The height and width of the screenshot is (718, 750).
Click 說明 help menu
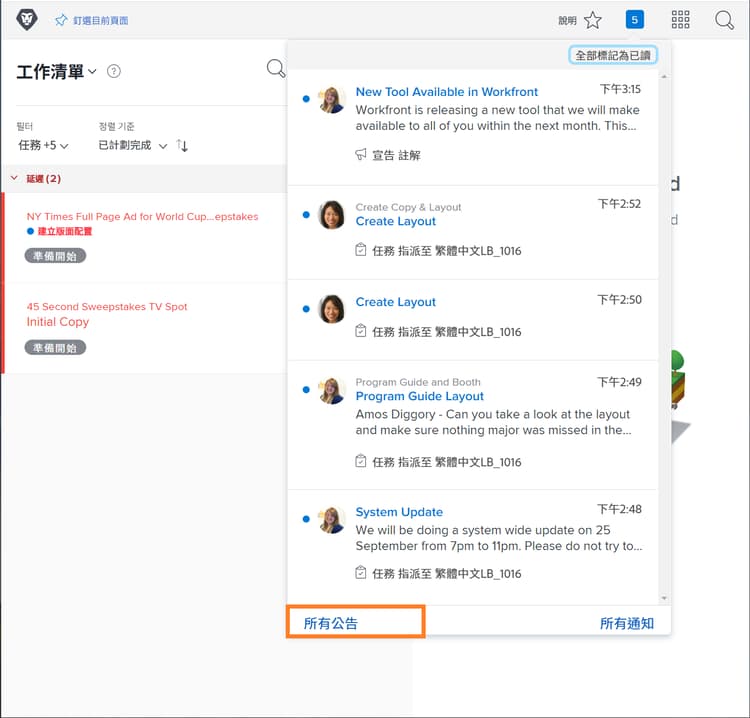pos(567,21)
